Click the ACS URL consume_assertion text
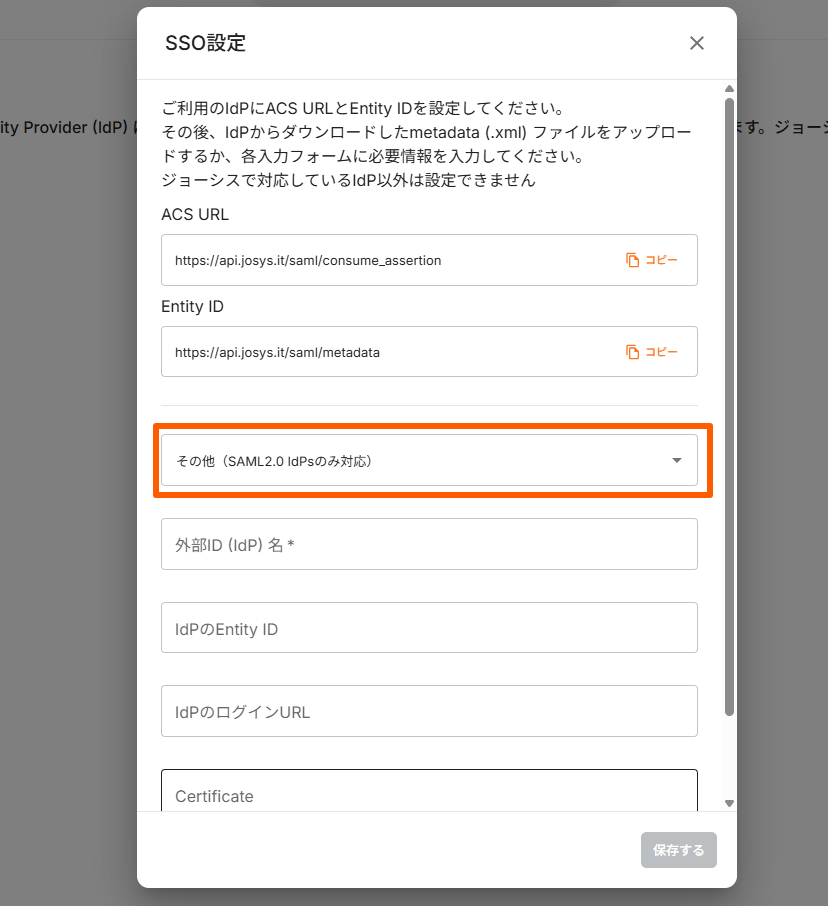This screenshot has height=906, width=828. (x=308, y=260)
